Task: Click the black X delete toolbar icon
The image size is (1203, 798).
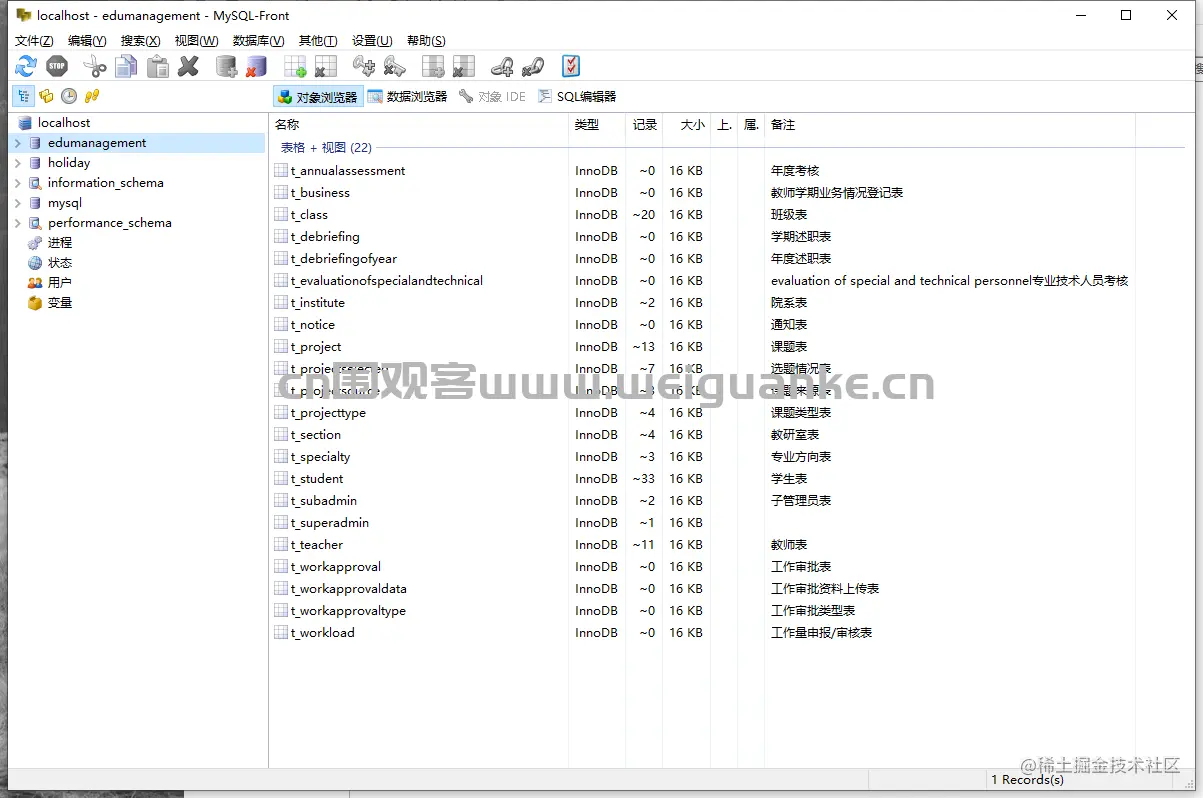Action: [188, 67]
